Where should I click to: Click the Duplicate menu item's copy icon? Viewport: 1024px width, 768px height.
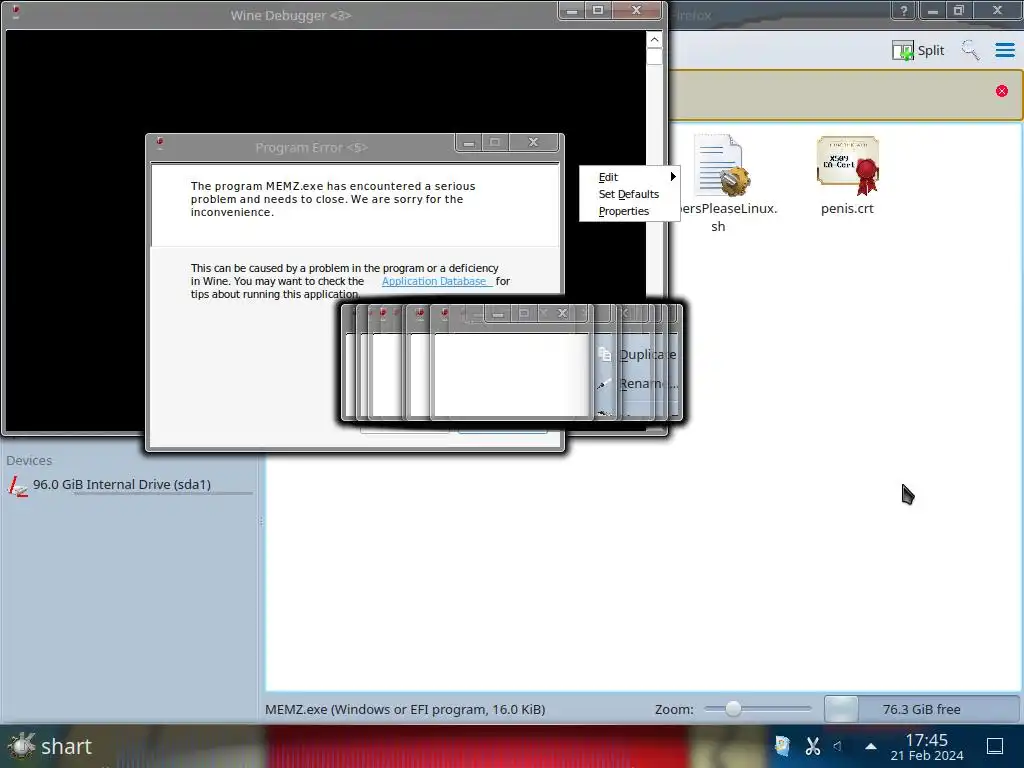605,354
